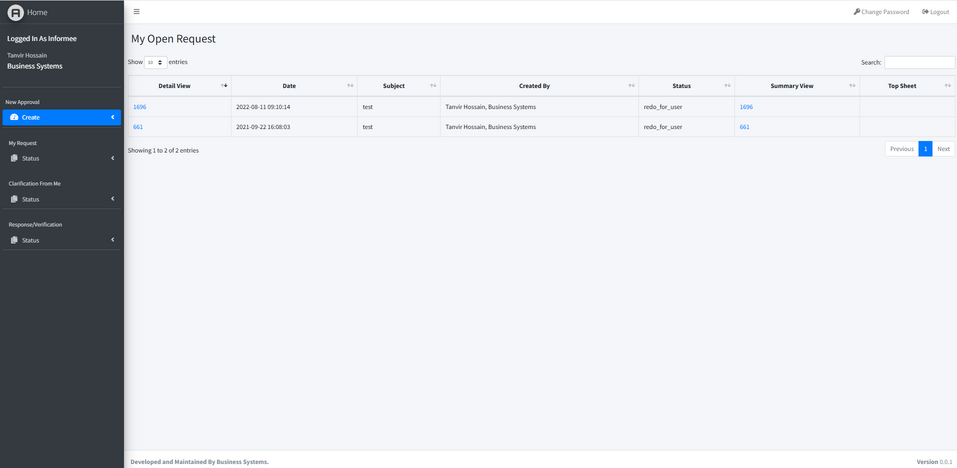957x468 pixels.
Task: Click the copy icon under Clarification From Me
Action: tap(14, 199)
